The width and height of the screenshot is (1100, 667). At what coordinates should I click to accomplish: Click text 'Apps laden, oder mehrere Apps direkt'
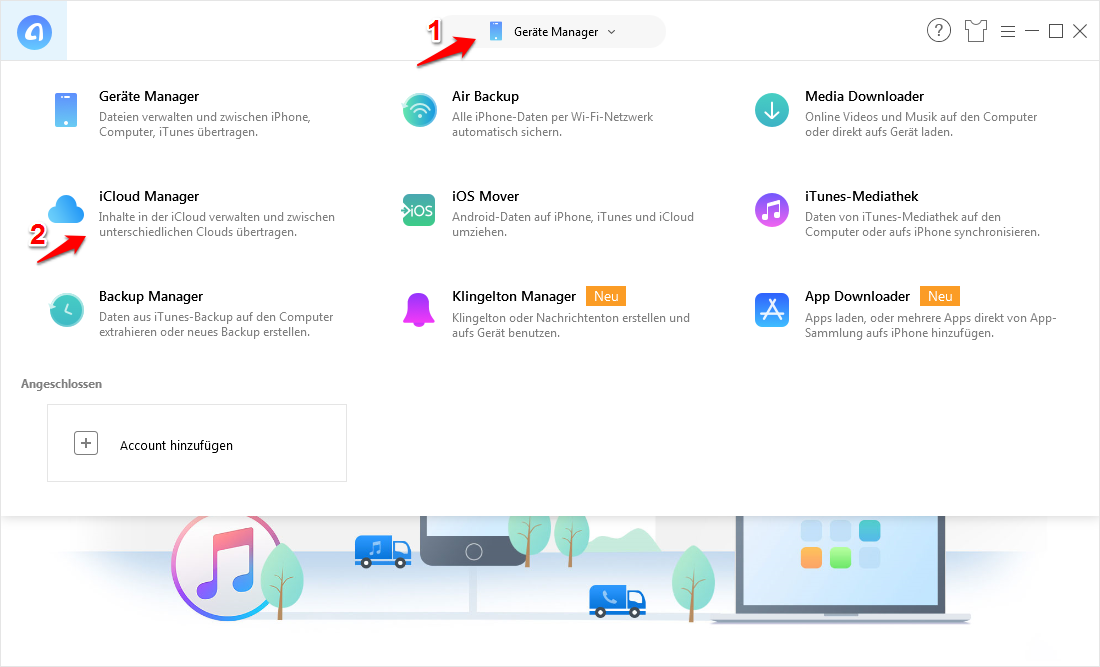(904, 318)
